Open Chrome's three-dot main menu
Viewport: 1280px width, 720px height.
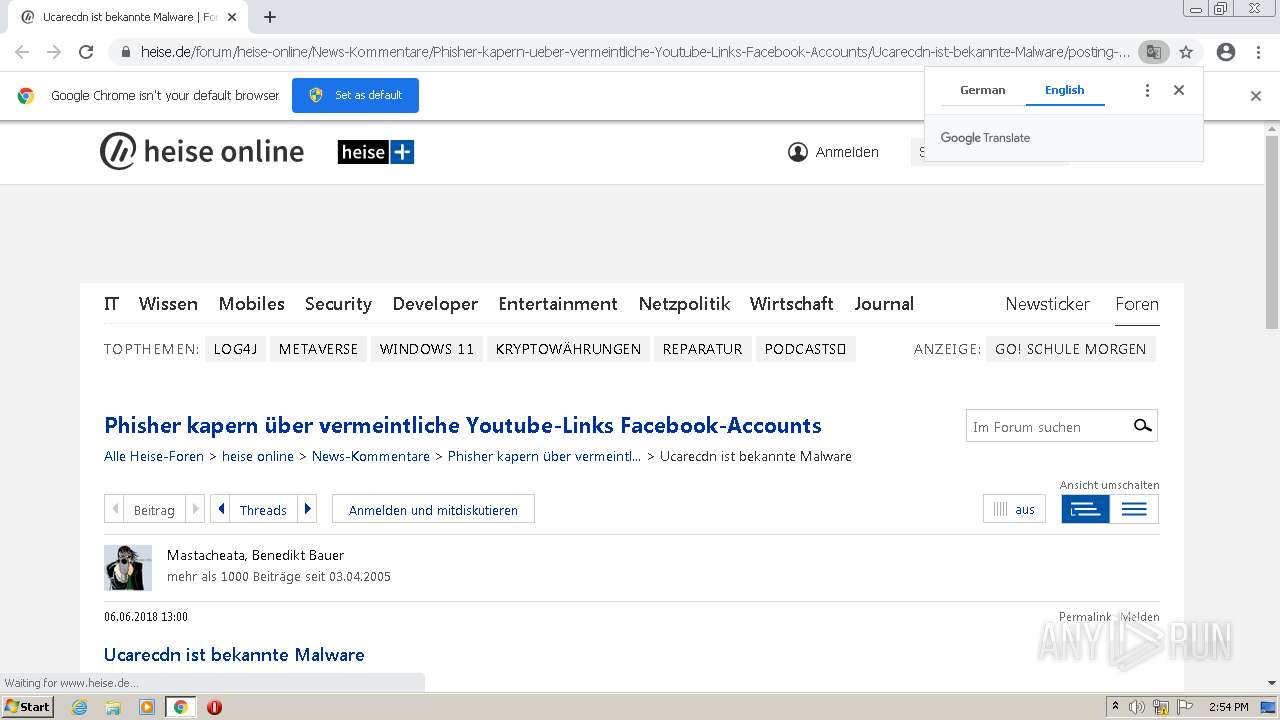click(1258, 52)
